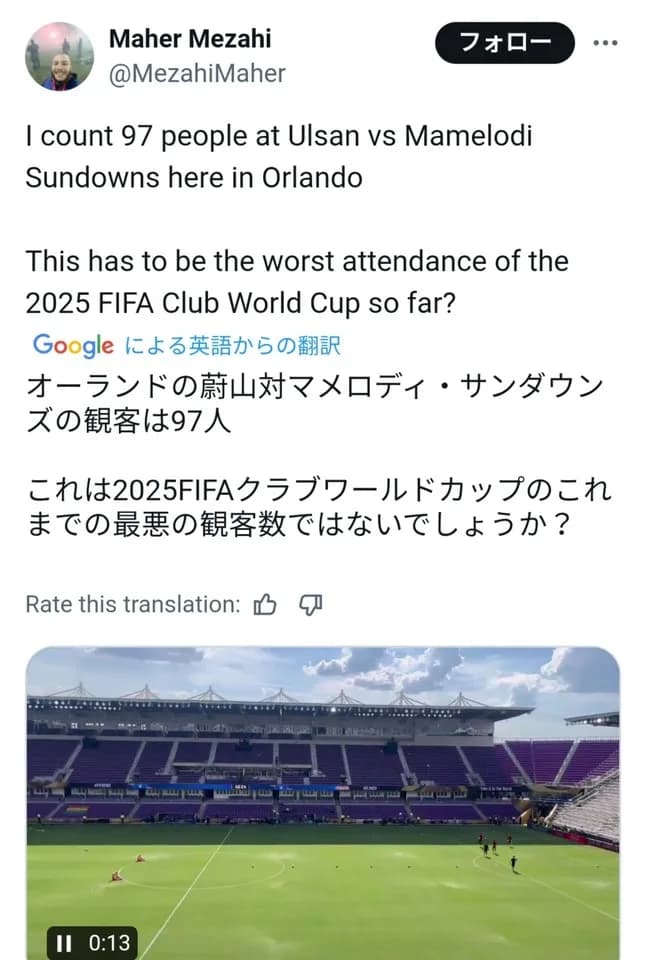Select the thumbs-up icon after 'Rate this translation'

pyautogui.click(x=265, y=604)
